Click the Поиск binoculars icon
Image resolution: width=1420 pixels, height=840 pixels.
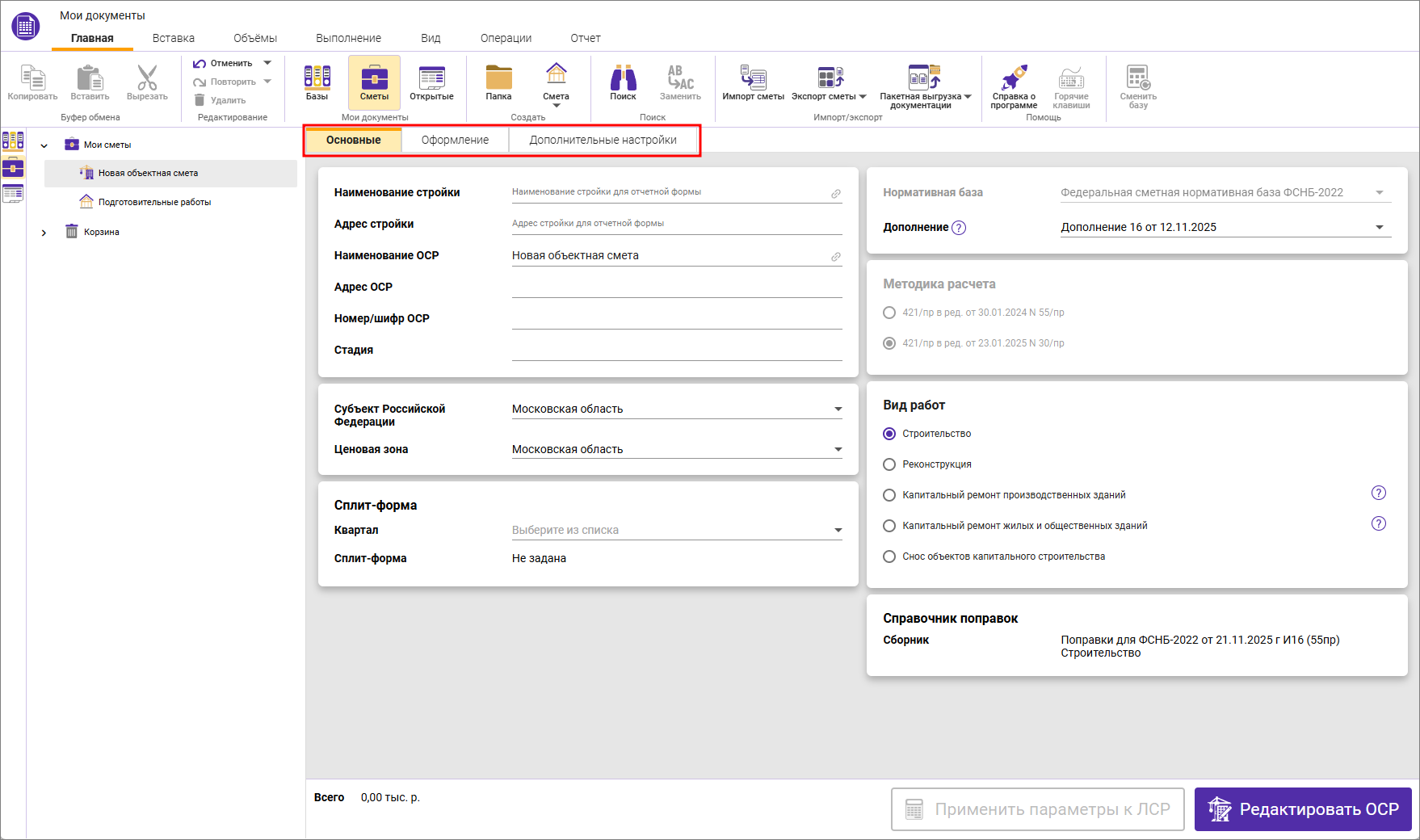point(623,82)
